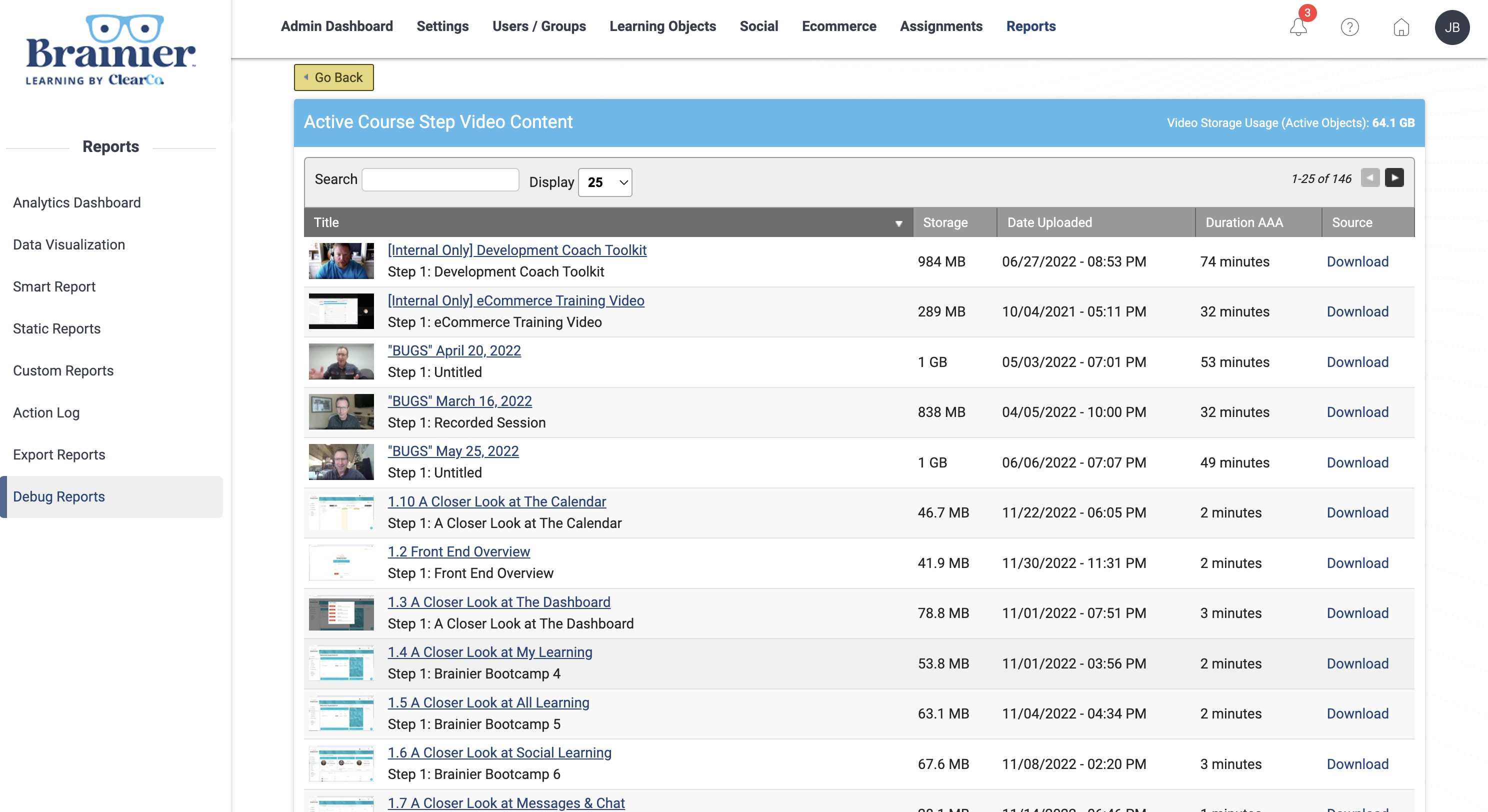Image resolution: width=1488 pixels, height=812 pixels.
Task: Open Action Log in sidebar
Action: pyautogui.click(x=46, y=413)
